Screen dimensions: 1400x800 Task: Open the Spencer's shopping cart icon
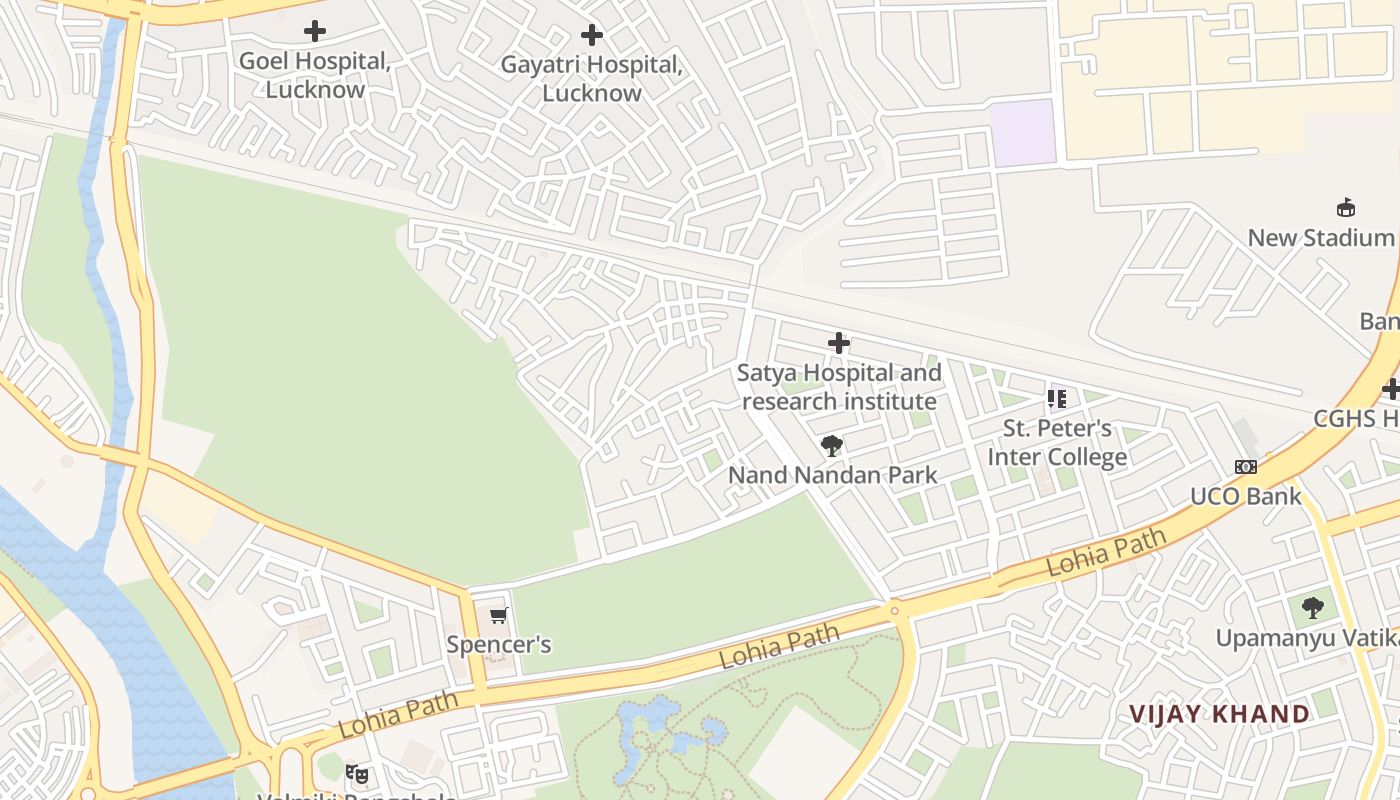pyautogui.click(x=499, y=615)
